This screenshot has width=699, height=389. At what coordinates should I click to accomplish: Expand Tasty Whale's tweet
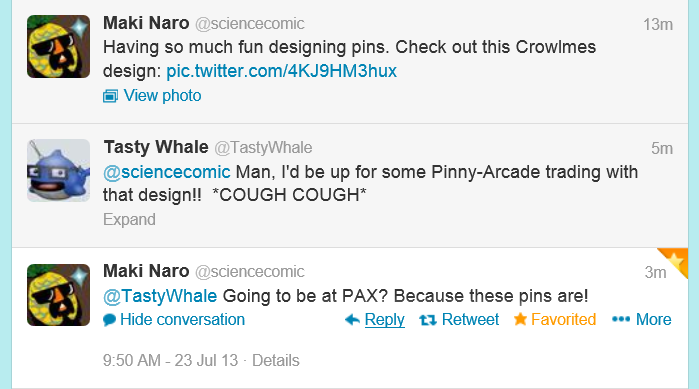(x=129, y=219)
